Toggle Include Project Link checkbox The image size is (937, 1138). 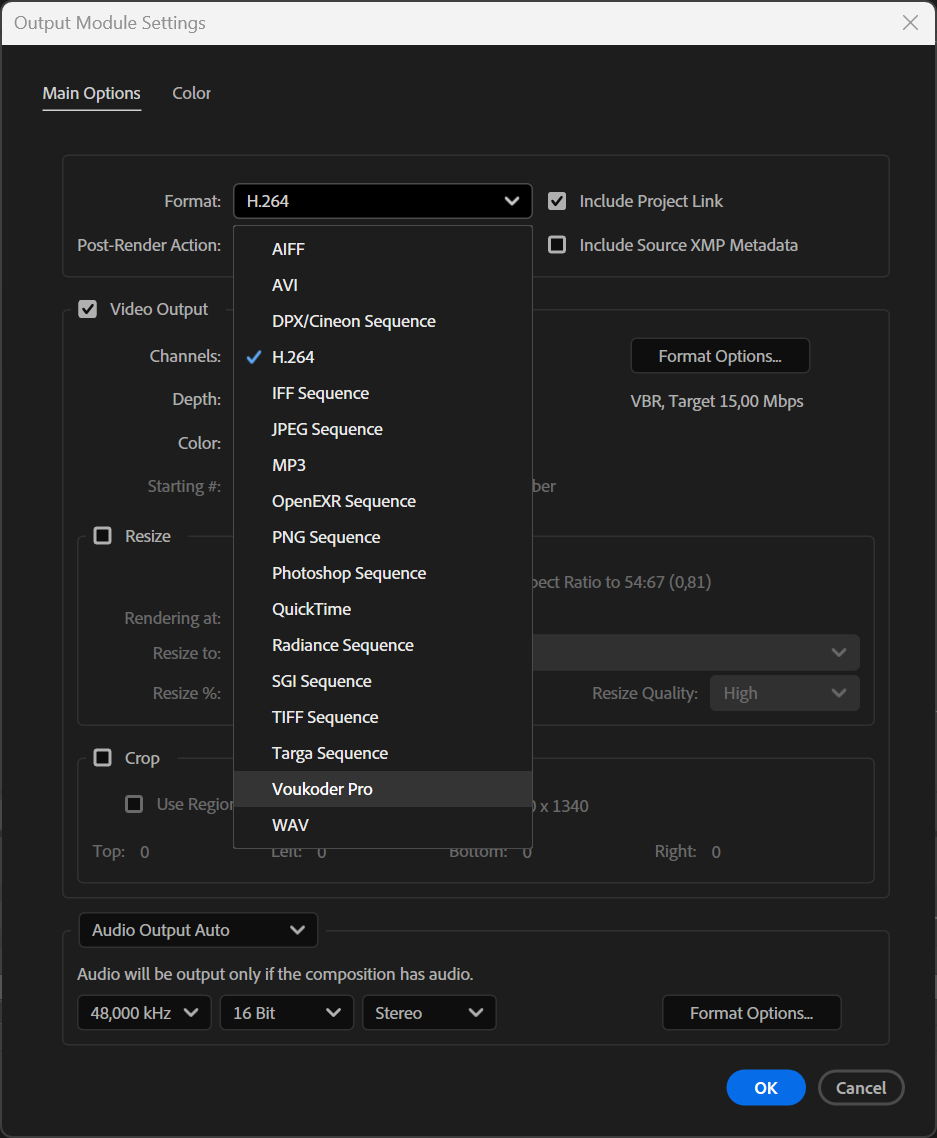[557, 201]
